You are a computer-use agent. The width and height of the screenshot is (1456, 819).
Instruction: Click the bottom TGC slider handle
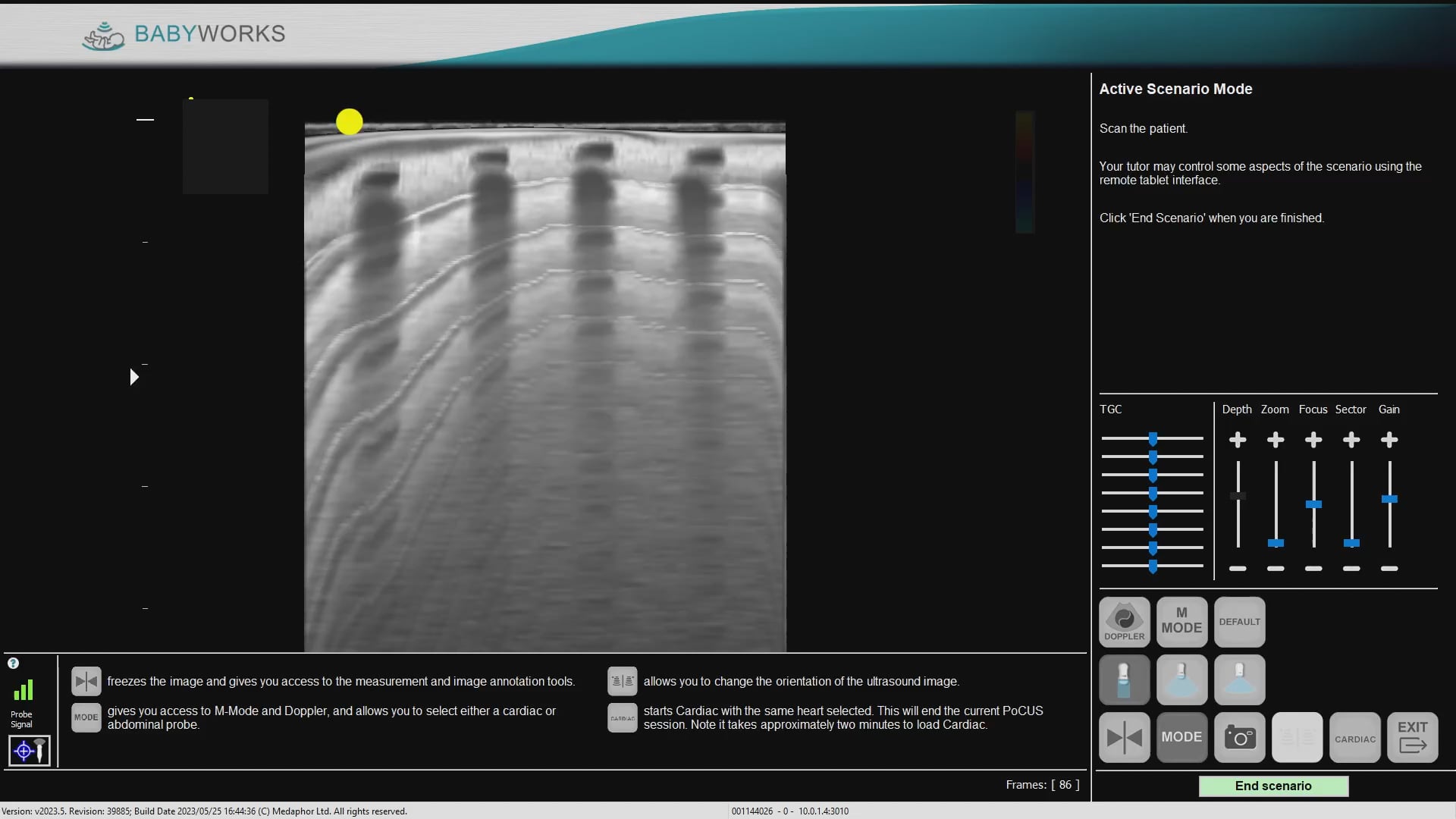click(x=1153, y=566)
